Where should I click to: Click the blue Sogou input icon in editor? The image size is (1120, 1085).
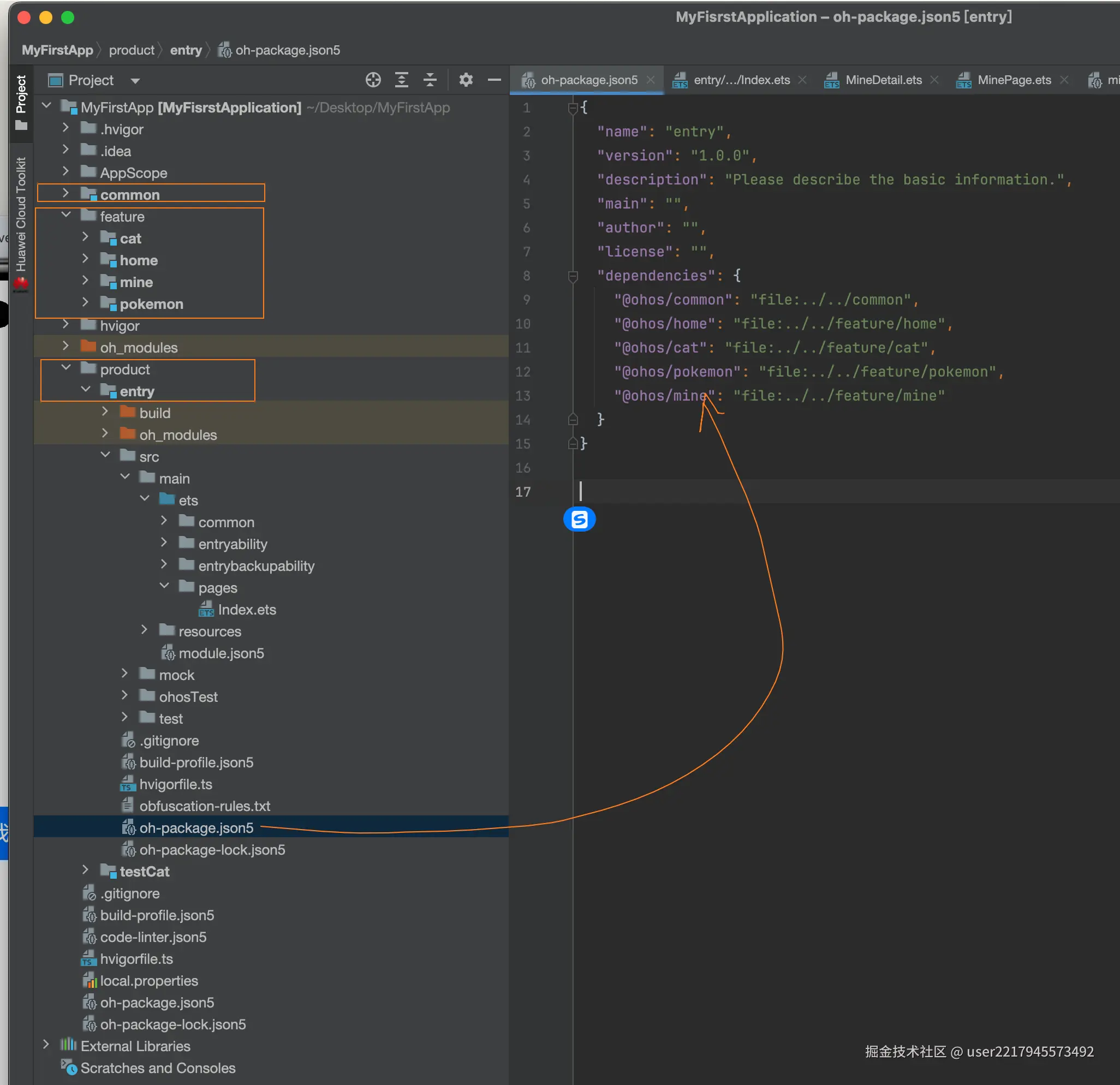[579, 520]
